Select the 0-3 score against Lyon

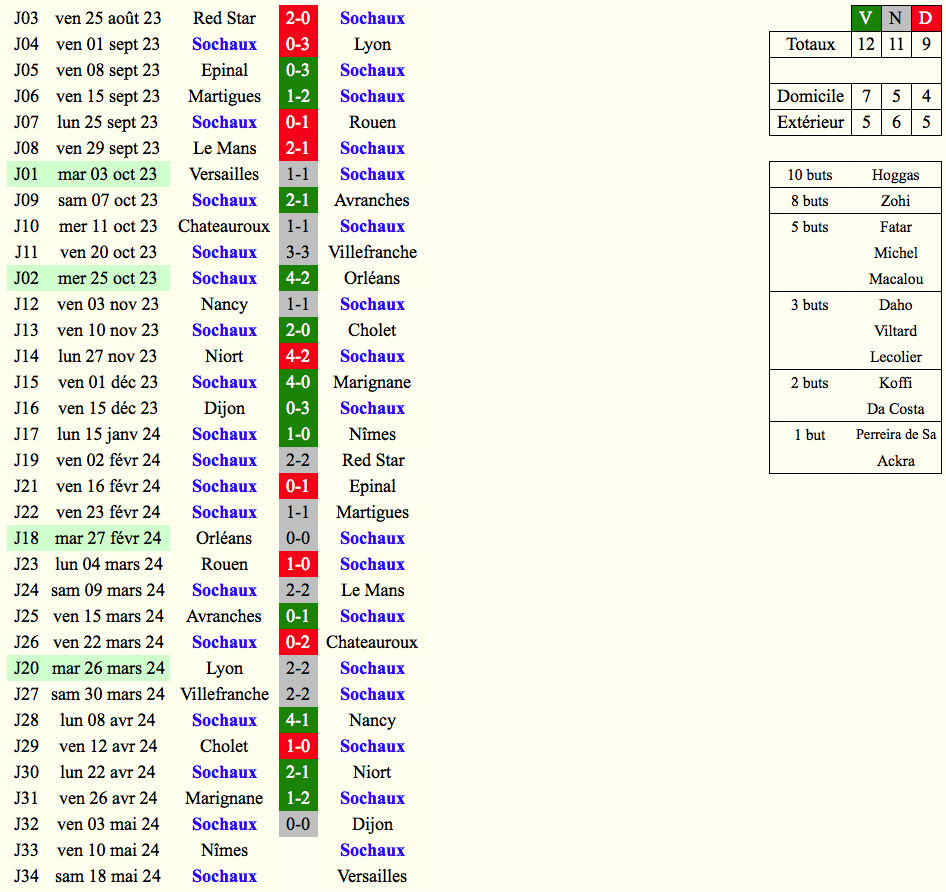[x=298, y=44]
